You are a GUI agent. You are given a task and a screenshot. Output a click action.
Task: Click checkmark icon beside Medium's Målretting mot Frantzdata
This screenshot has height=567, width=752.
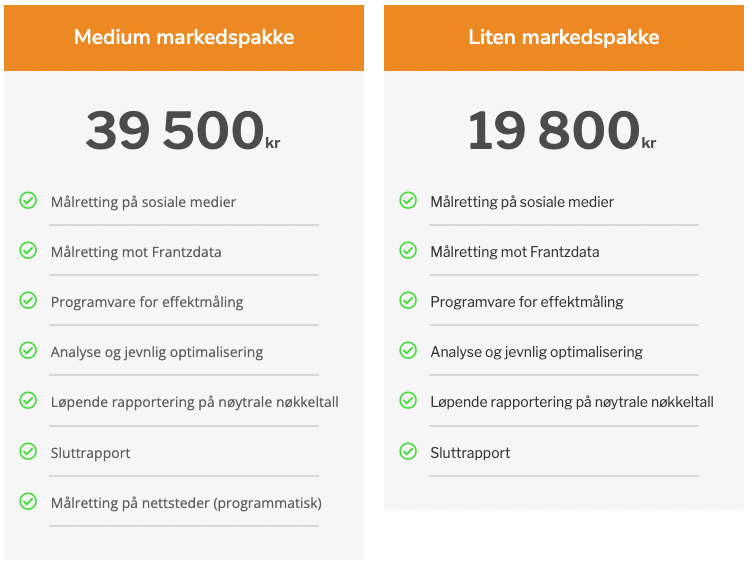click(28, 250)
